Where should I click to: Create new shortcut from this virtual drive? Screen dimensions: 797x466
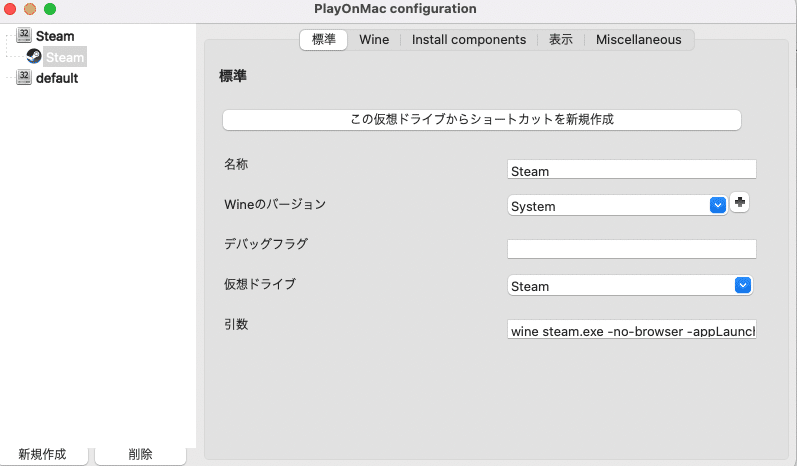click(x=481, y=119)
